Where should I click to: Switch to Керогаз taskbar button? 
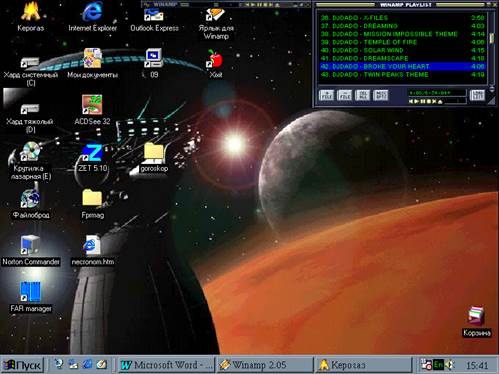tap(364, 365)
